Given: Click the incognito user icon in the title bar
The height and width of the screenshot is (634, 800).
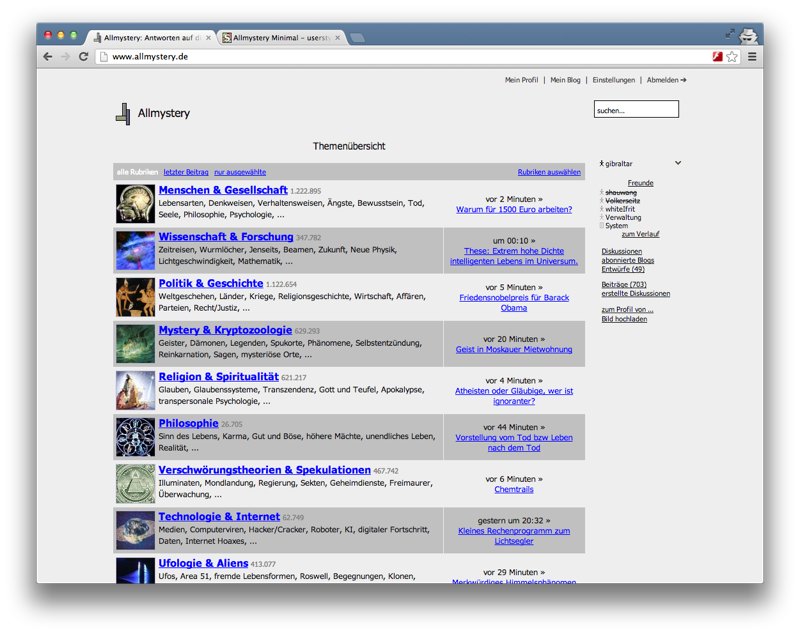Looking at the screenshot, I should pyautogui.click(x=748, y=35).
